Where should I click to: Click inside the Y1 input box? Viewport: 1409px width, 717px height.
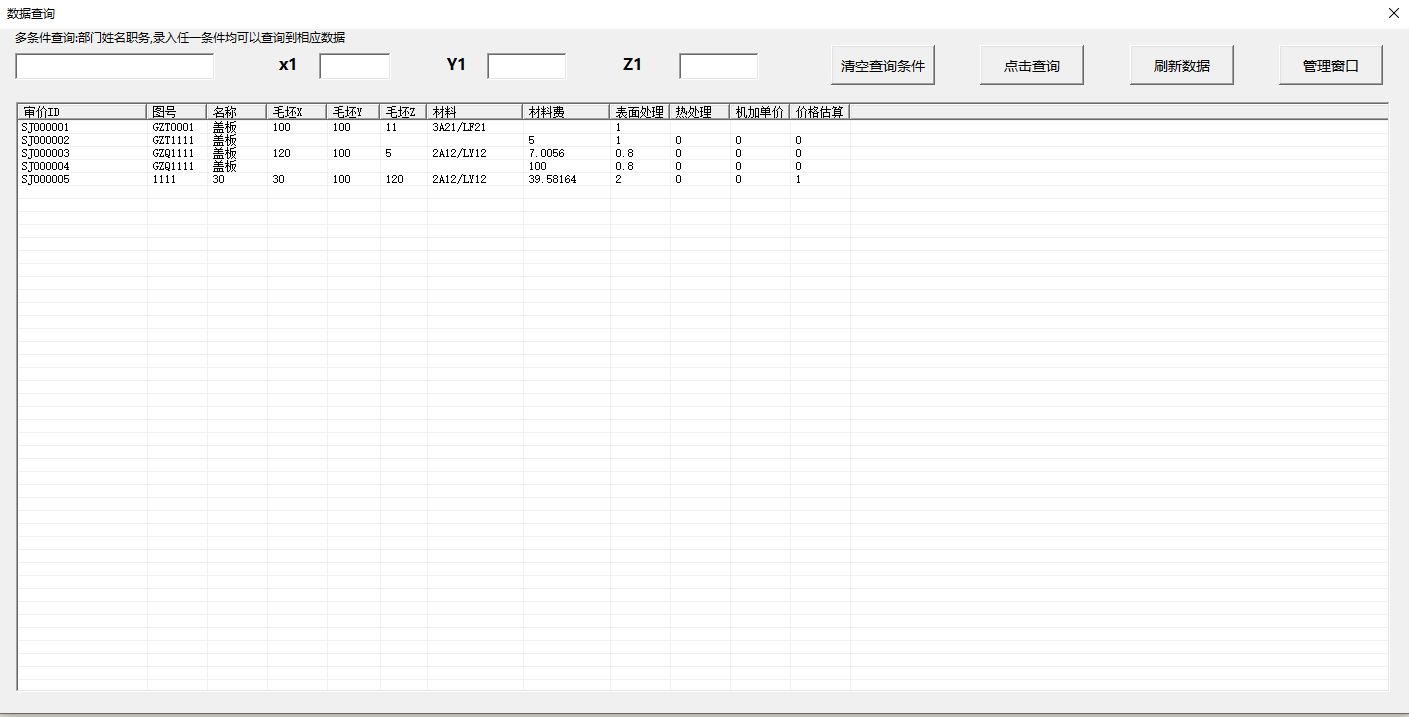(x=526, y=66)
